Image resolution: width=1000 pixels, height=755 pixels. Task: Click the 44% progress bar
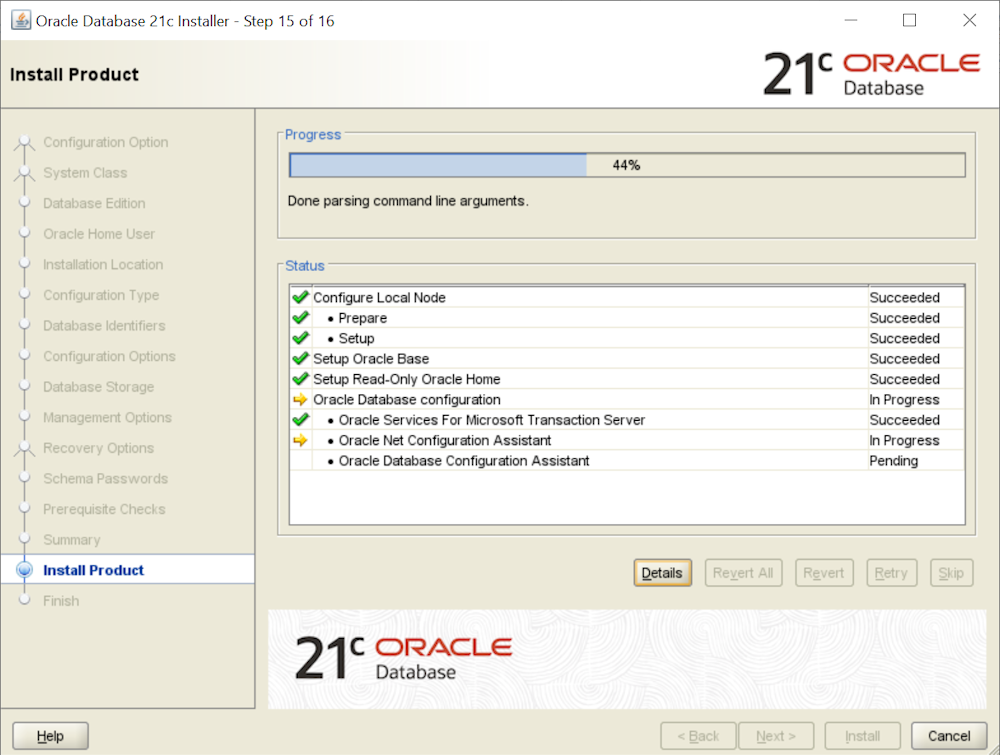pyautogui.click(x=626, y=165)
